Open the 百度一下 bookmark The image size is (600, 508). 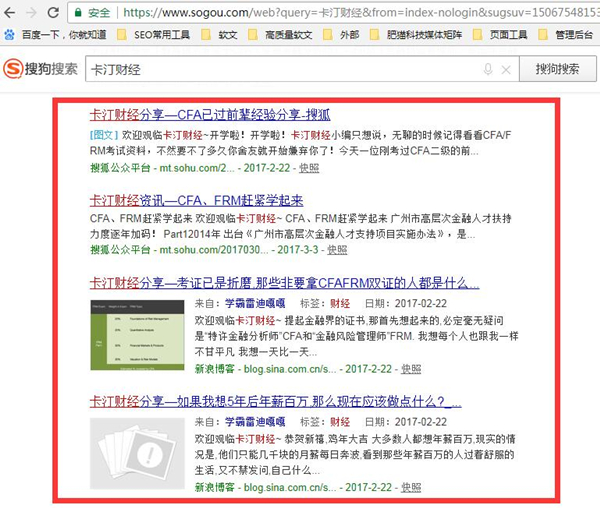tap(55, 35)
